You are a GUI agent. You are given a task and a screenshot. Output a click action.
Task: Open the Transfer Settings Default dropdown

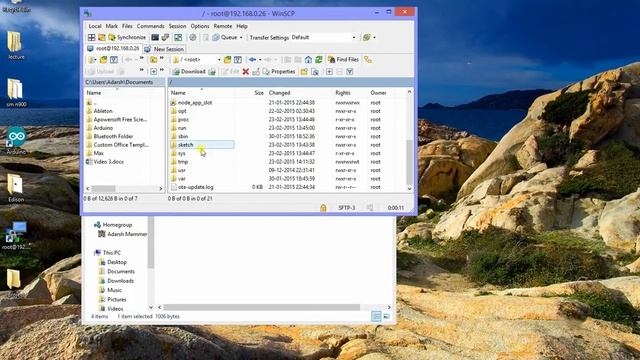[x=324, y=38]
